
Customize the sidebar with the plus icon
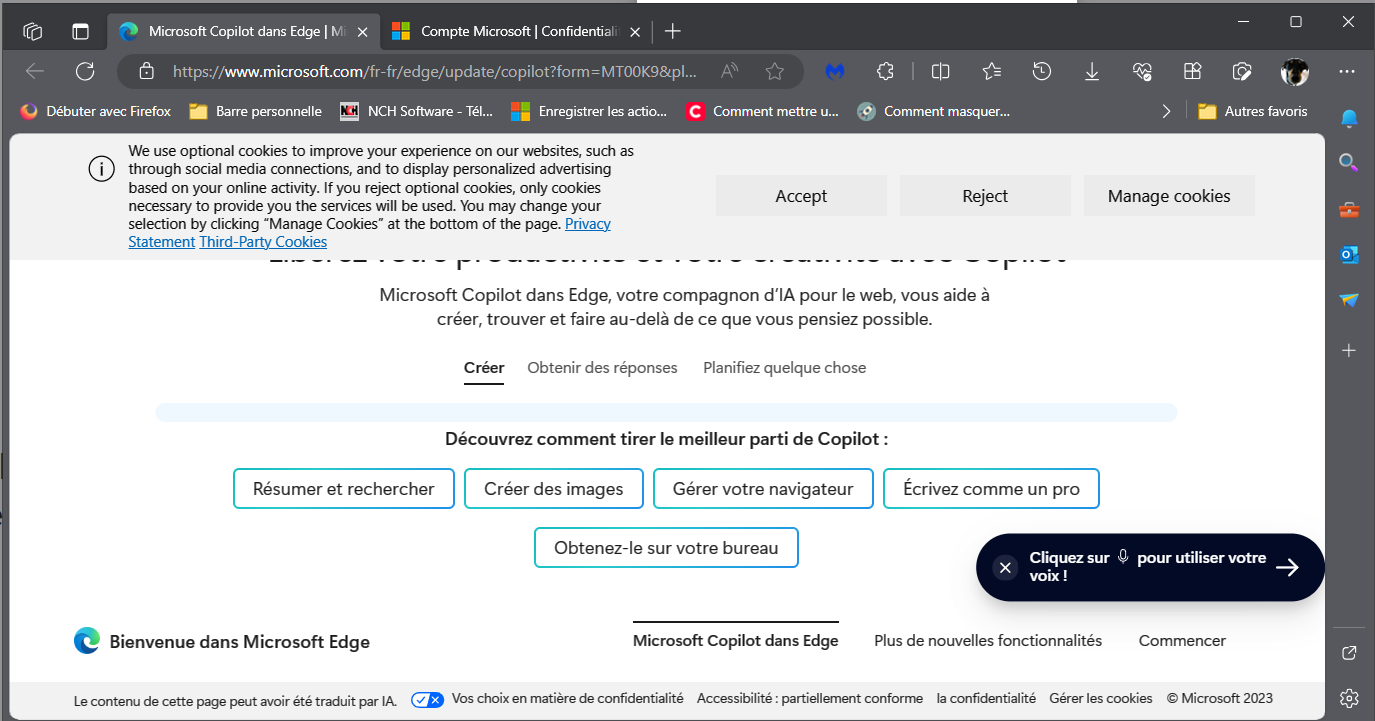click(1349, 350)
